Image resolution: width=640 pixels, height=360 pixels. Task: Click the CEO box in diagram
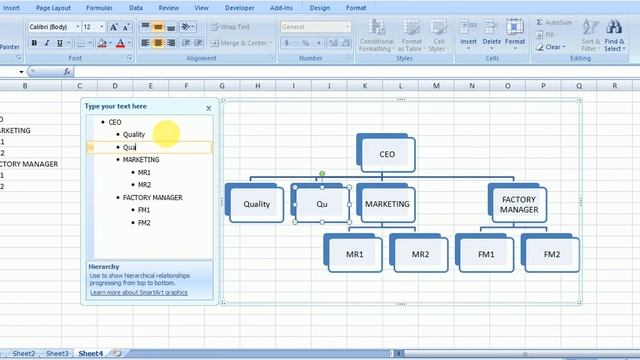[387, 154]
